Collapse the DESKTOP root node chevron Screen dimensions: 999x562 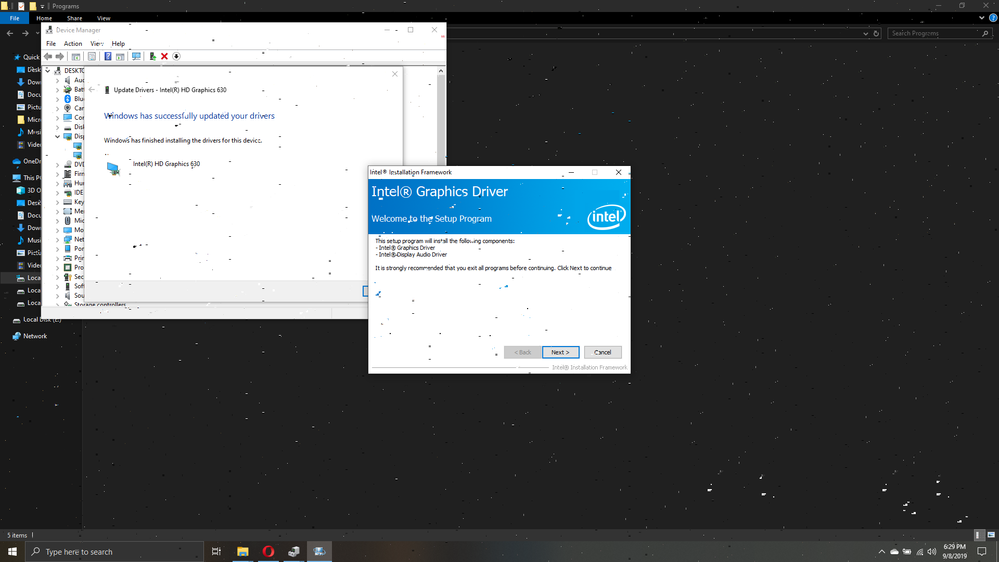(48, 71)
